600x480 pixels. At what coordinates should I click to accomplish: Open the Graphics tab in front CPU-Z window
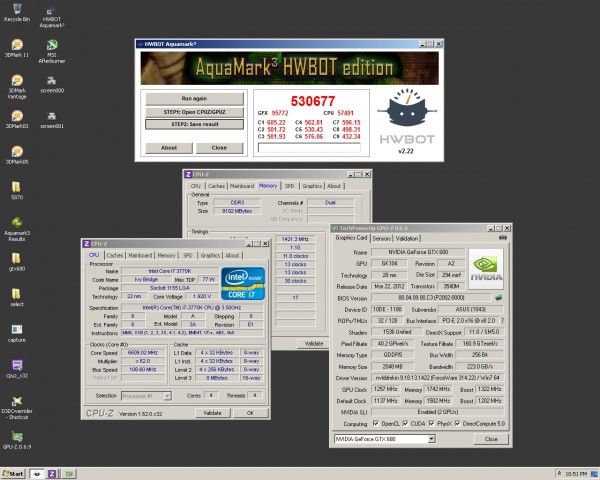tap(210, 255)
